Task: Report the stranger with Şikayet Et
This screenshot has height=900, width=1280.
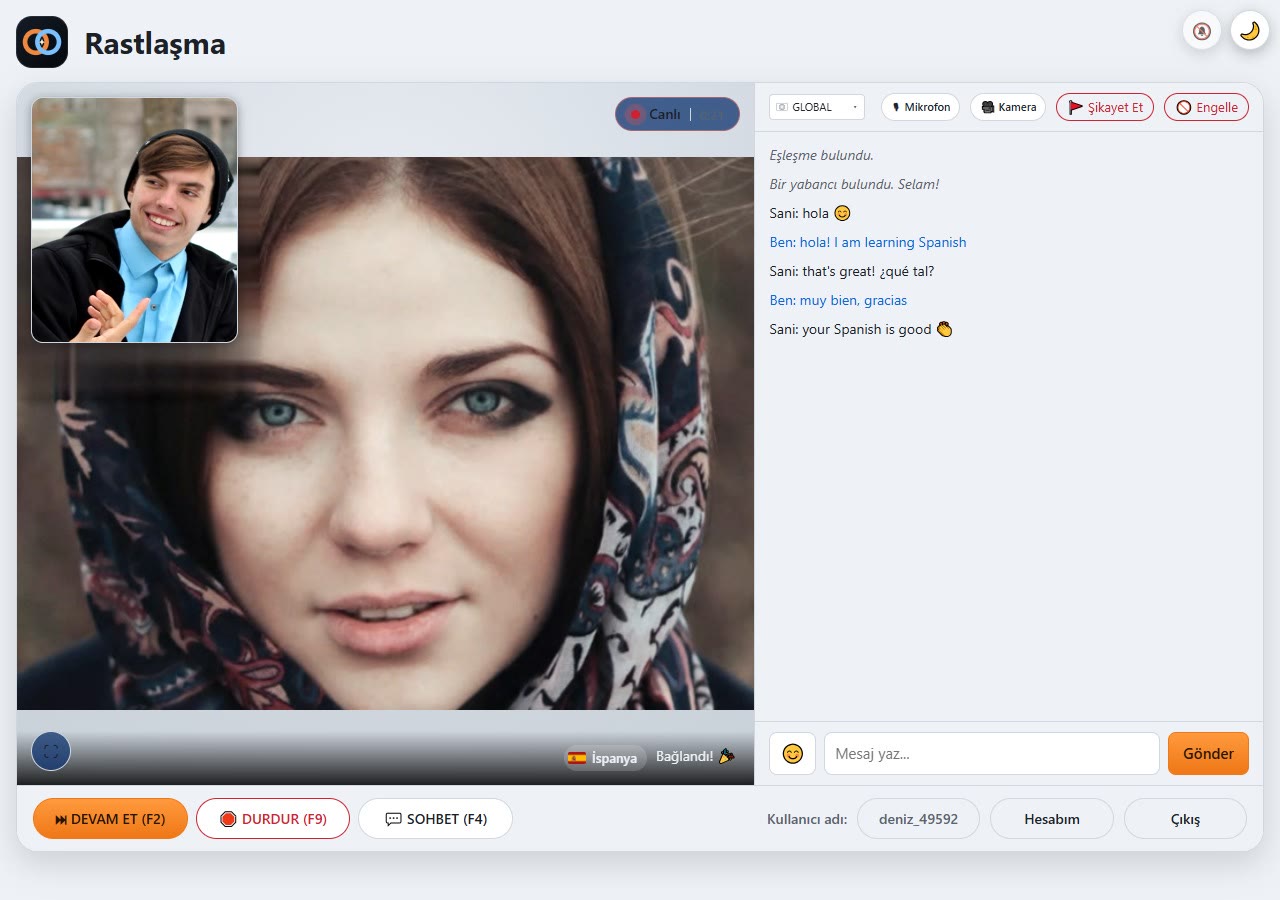Action: coord(1105,107)
